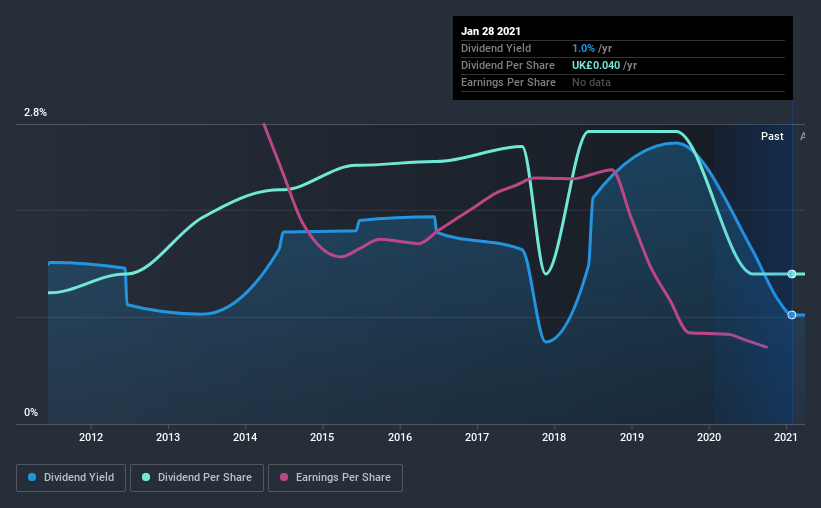The height and width of the screenshot is (508, 821).
Task: Click the 2012 x-axis label
Action: (x=91, y=437)
